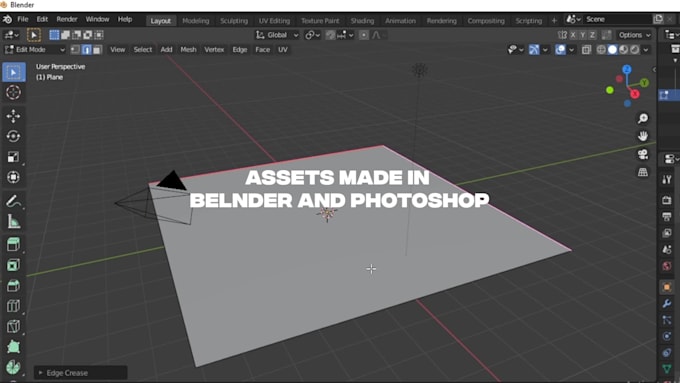Select the Knife tool
Viewport: 680px width, 383px height.
[13, 326]
